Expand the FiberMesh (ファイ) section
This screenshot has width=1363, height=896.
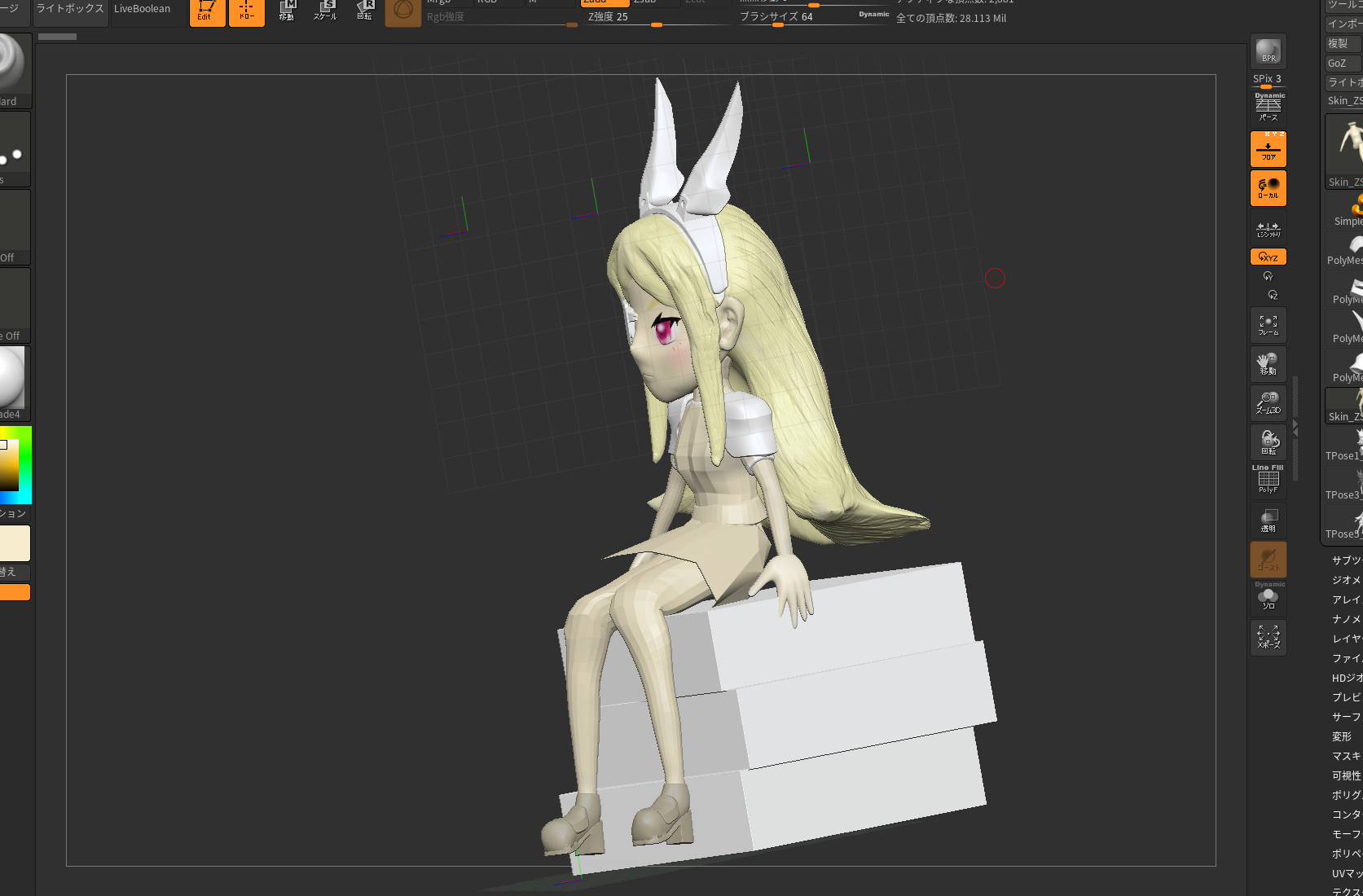click(x=1346, y=658)
